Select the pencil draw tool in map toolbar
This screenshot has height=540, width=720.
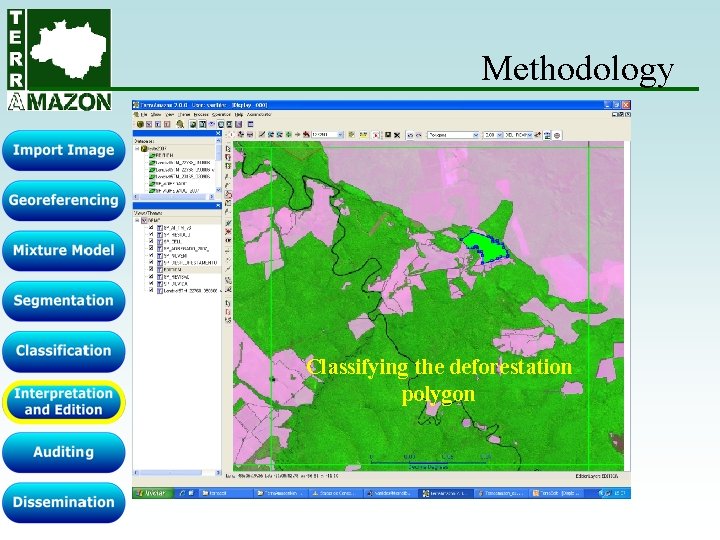tap(262, 135)
